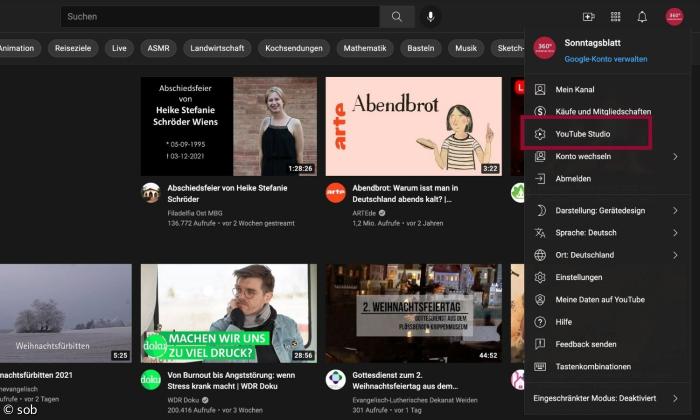This screenshot has height=420, width=700.
Task: Open the Dekanat Weiden channel avatar
Action: (x=336, y=380)
